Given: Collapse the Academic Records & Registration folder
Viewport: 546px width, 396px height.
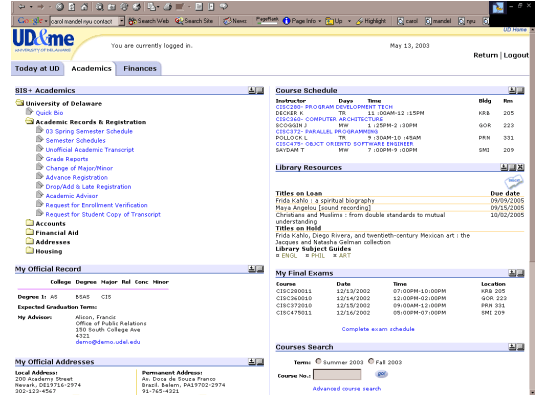Looking at the screenshot, I should (30, 121).
